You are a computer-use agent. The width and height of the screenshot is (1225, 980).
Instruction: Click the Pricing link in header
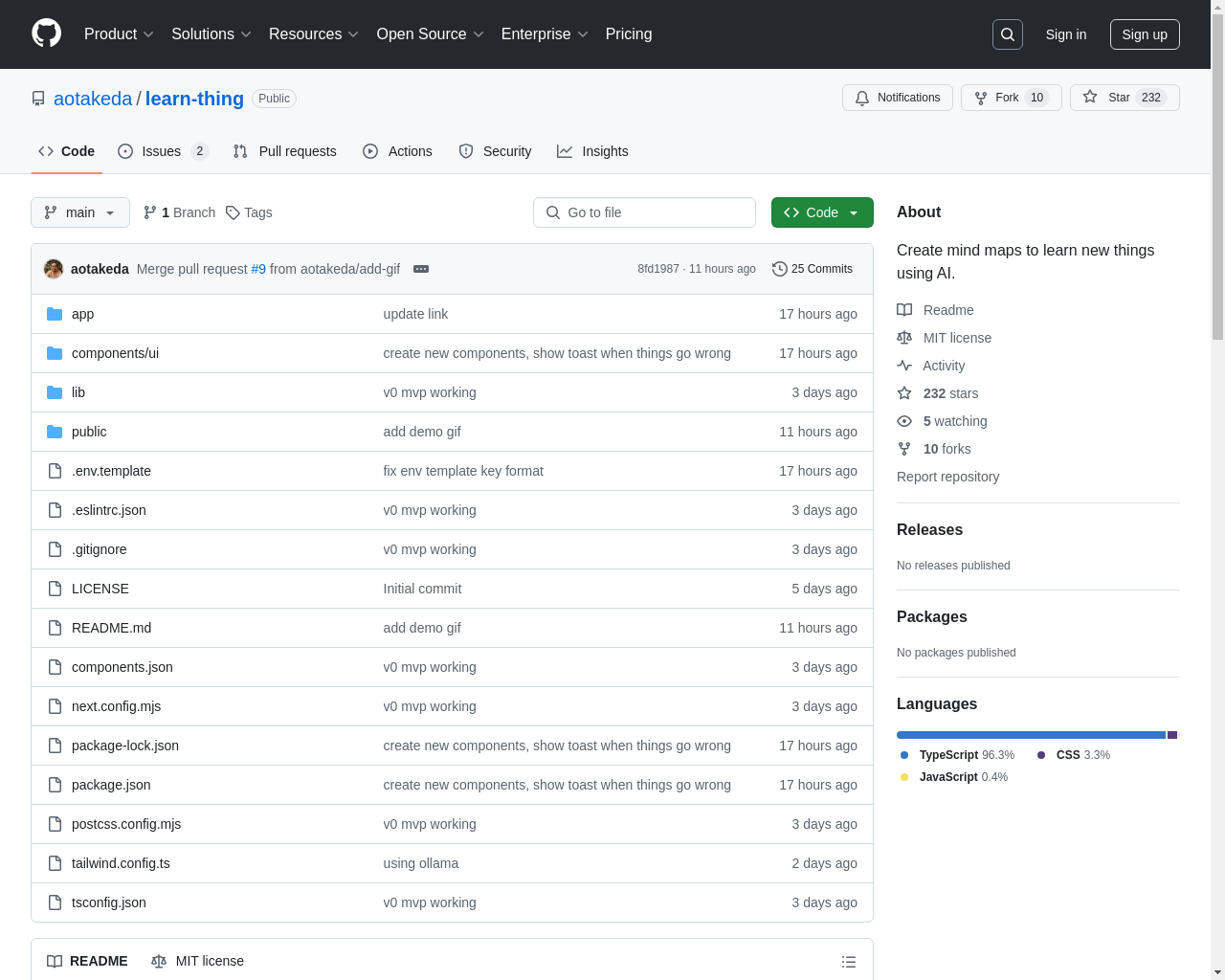click(x=629, y=34)
